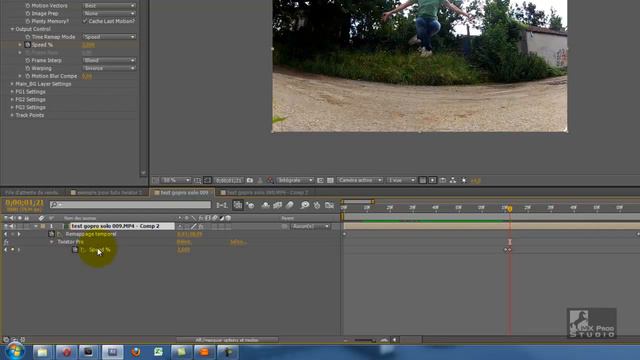Screen dimensions: 640x360
Task: Toggle video visibility of the Comp 2 layer
Action: (x=5, y=226)
